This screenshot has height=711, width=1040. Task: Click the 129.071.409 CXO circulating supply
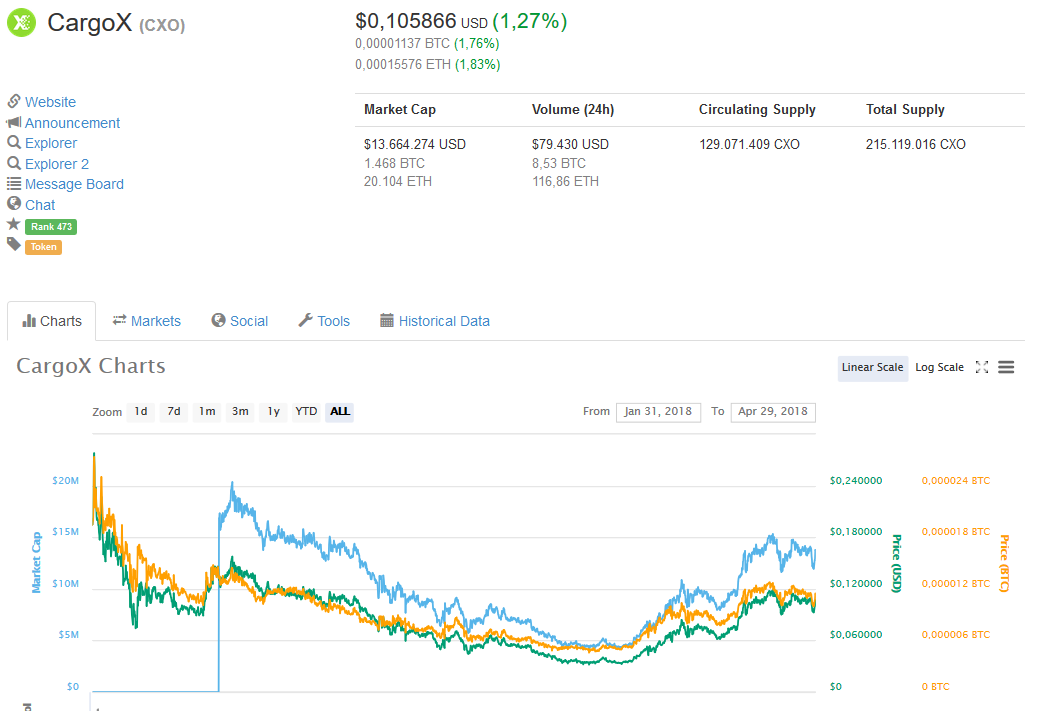click(x=749, y=145)
